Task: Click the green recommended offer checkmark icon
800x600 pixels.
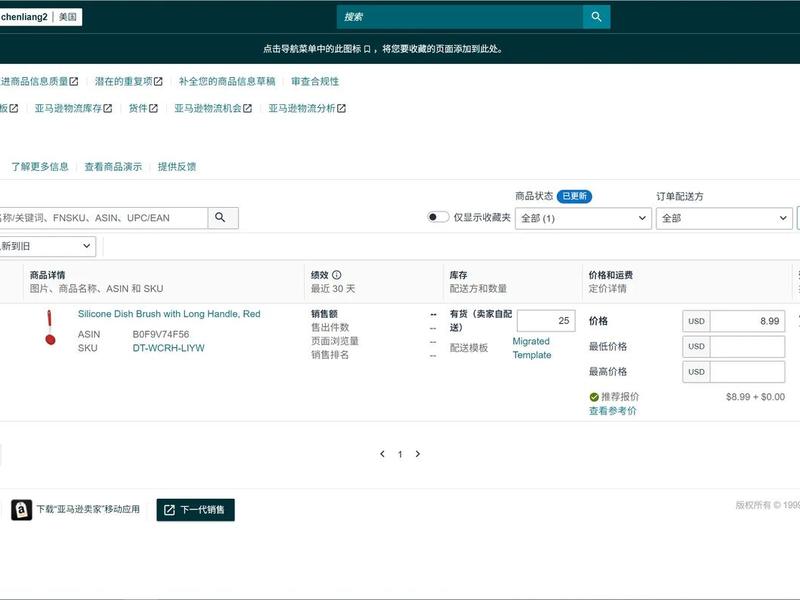Action: [x=594, y=397]
